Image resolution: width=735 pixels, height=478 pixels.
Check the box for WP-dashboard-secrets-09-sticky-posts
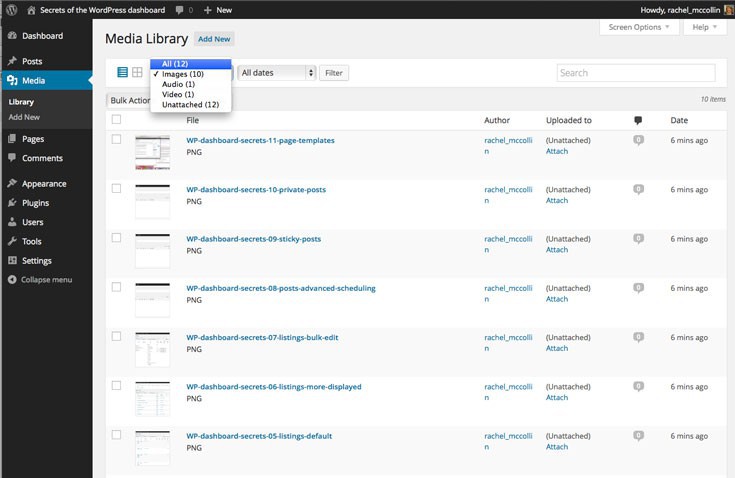pos(116,238)
